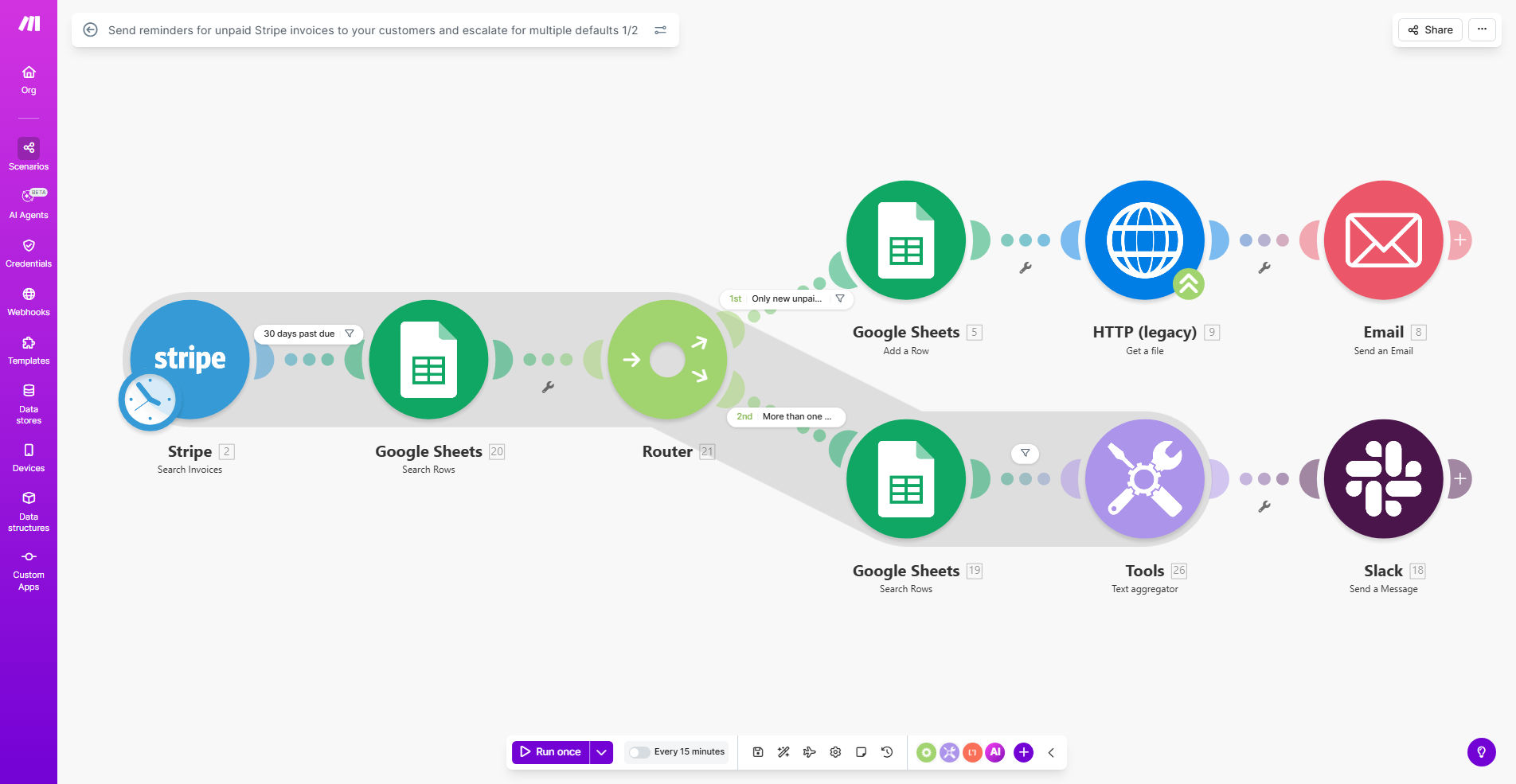Open Data structures section
The image size is (1516, 784).
[x=29, y=511]
